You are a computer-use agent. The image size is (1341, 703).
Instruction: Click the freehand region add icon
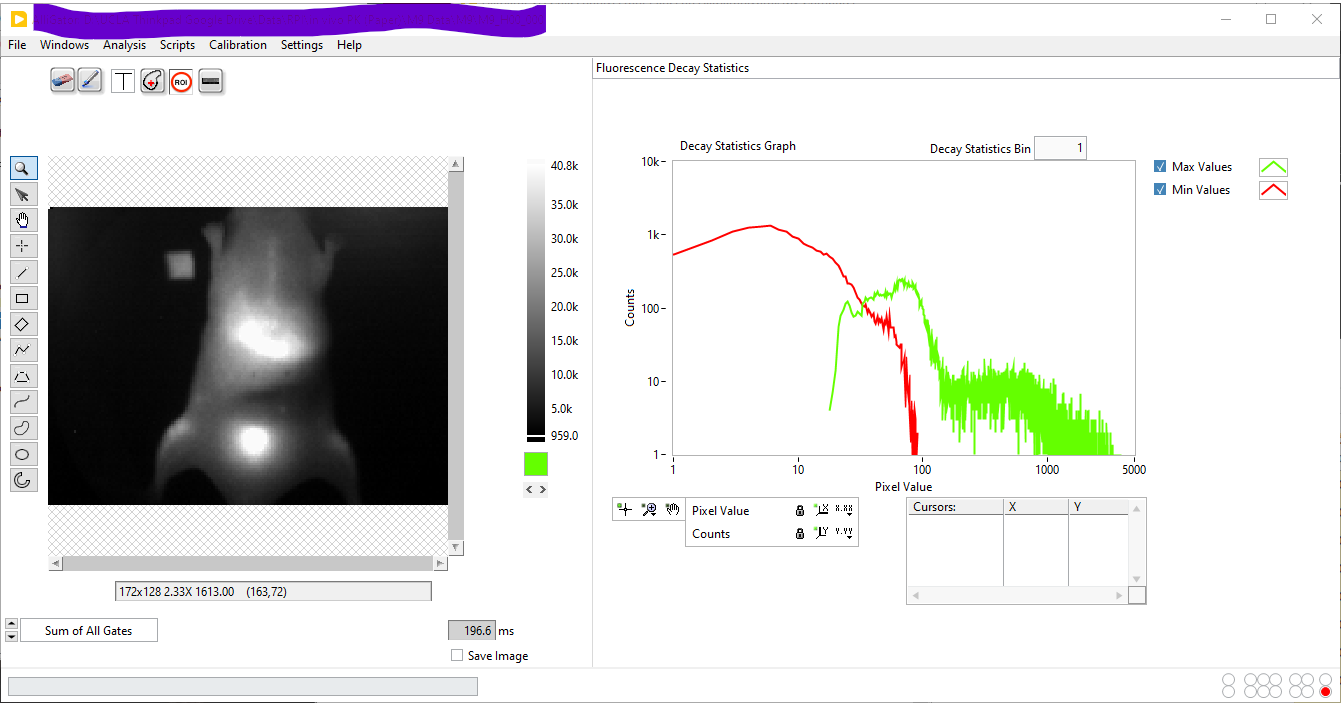point(152,81)
